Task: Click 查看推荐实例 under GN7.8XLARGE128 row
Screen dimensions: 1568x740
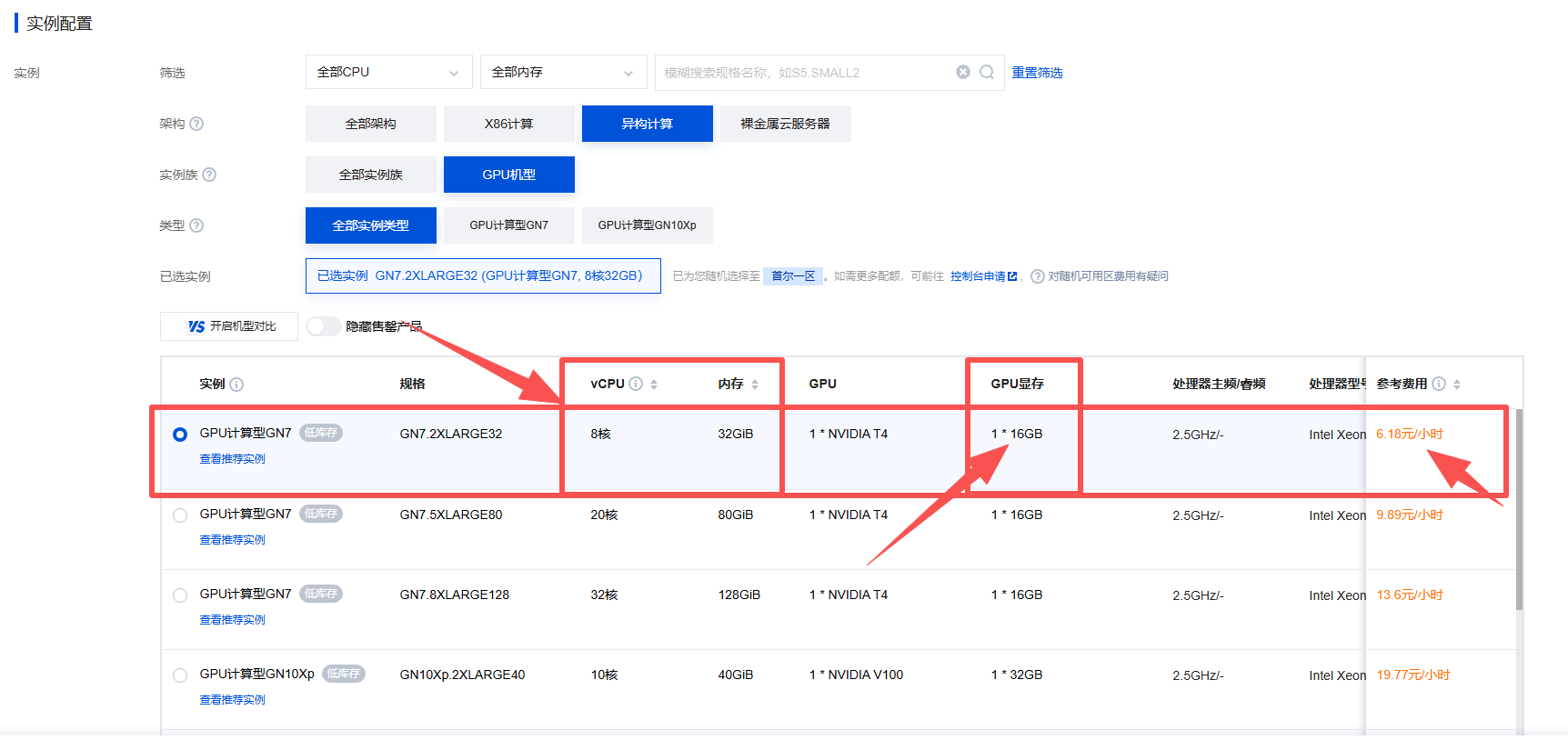Action: click(x=233, y=620)
